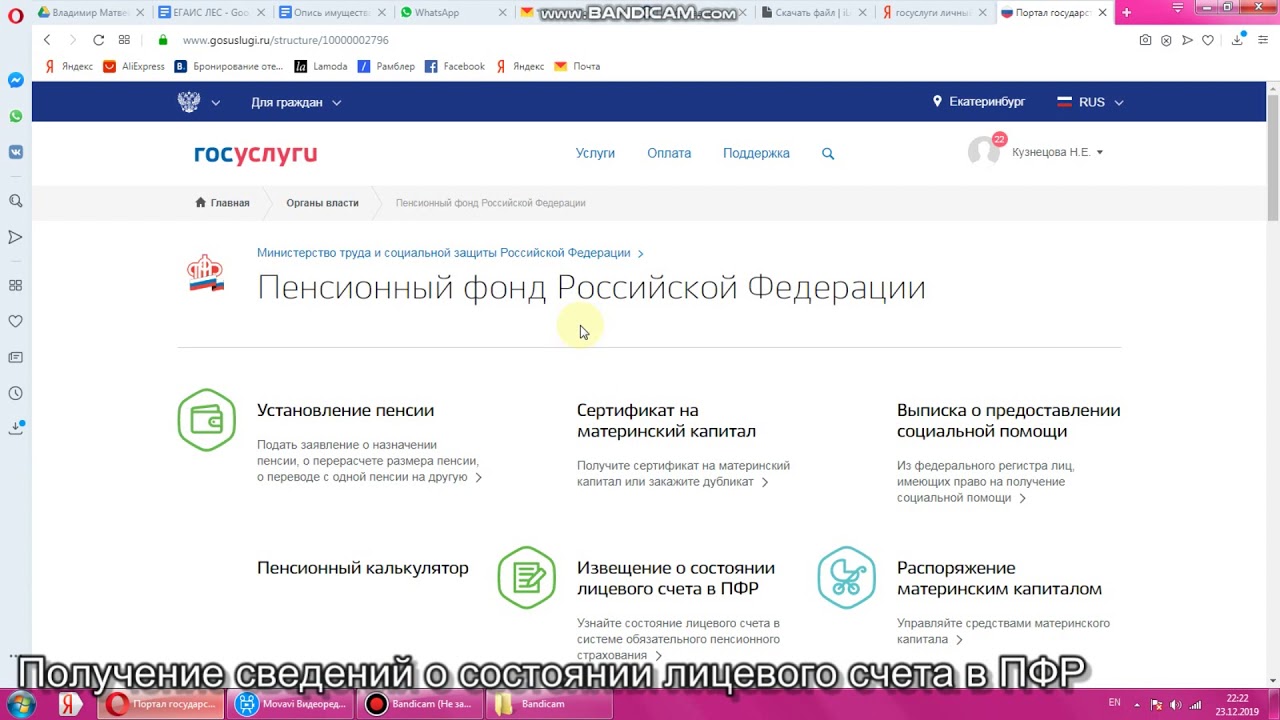Open WhatsApp in Opera sidebar
The height and width of the screenshot is (720, 1280).
tap(16, 116)
